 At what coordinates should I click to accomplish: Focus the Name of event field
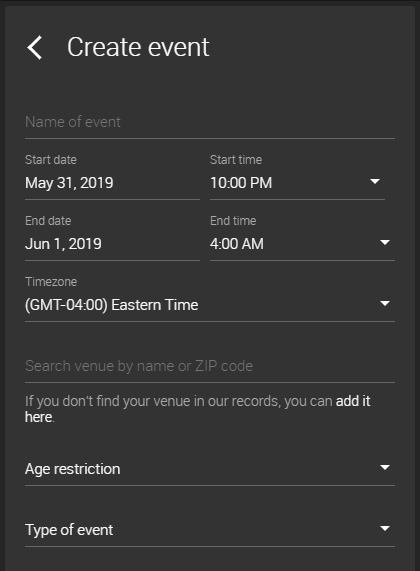210,122
